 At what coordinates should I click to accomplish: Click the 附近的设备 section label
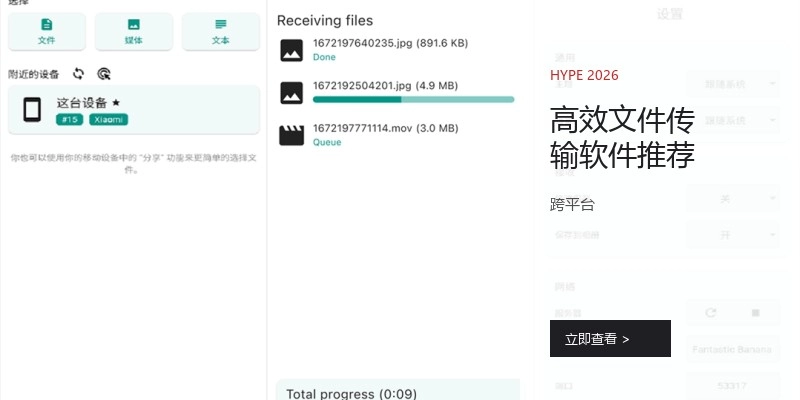34,74
